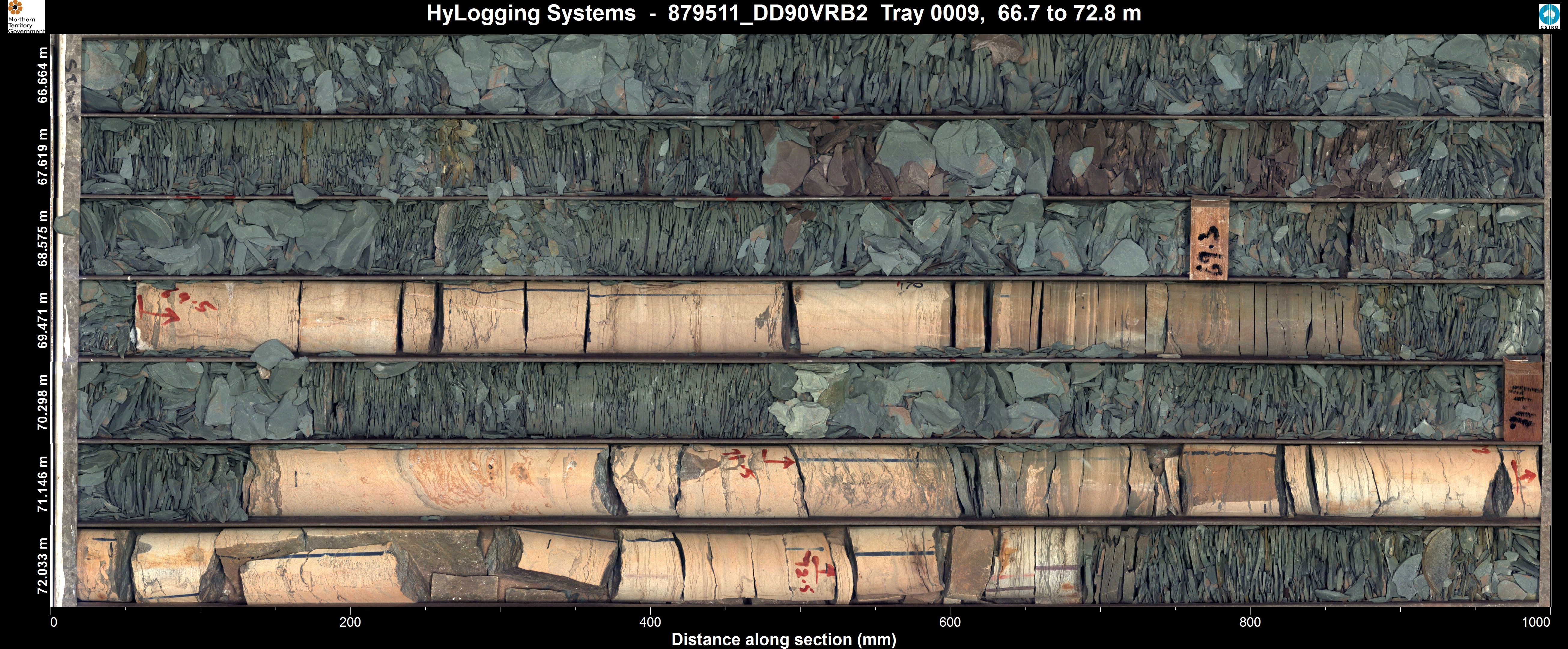Select the 72.033 m row label

click(x=43, y=565)
